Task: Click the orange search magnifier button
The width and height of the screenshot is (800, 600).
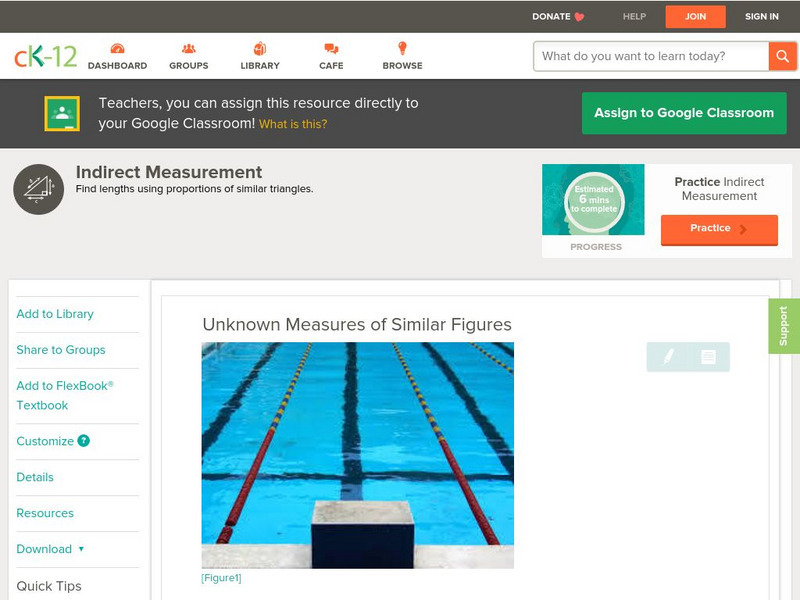Action: pos(782,56)
